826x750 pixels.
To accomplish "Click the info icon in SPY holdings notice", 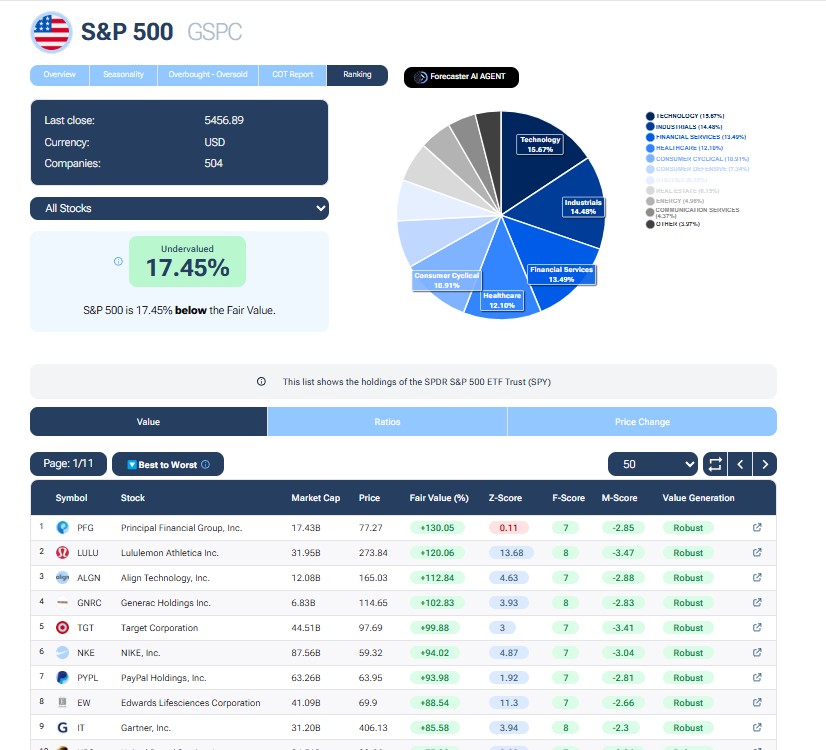I will pos(261,381).
